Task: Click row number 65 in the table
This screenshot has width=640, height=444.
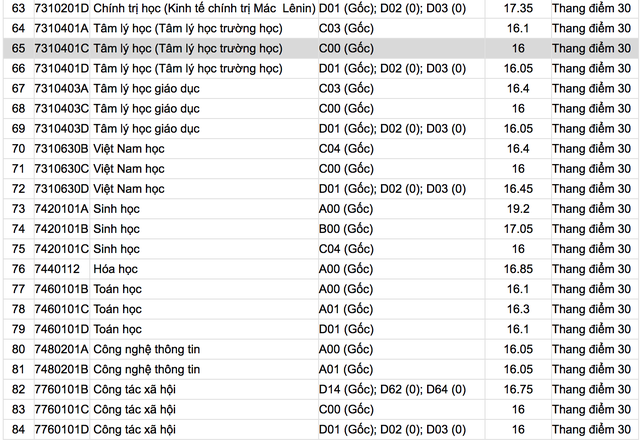Action: 18,48
